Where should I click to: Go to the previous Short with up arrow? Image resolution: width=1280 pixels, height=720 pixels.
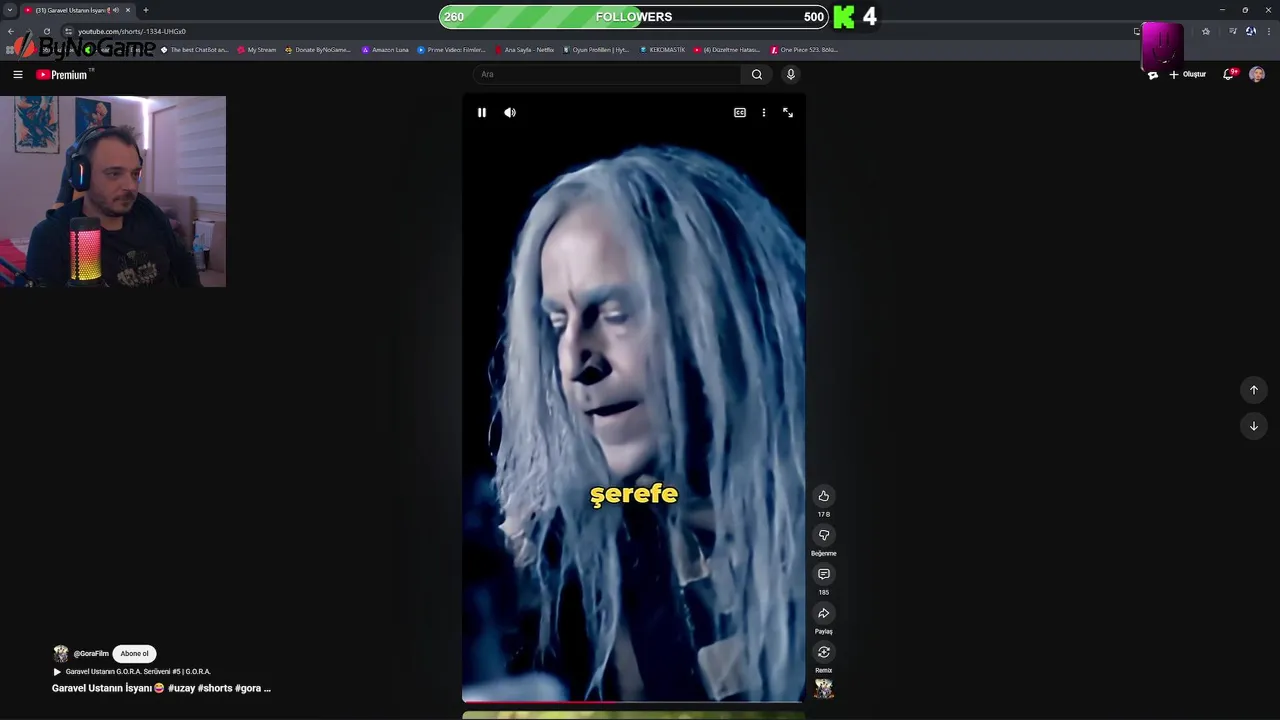(x=1254, y=390)
